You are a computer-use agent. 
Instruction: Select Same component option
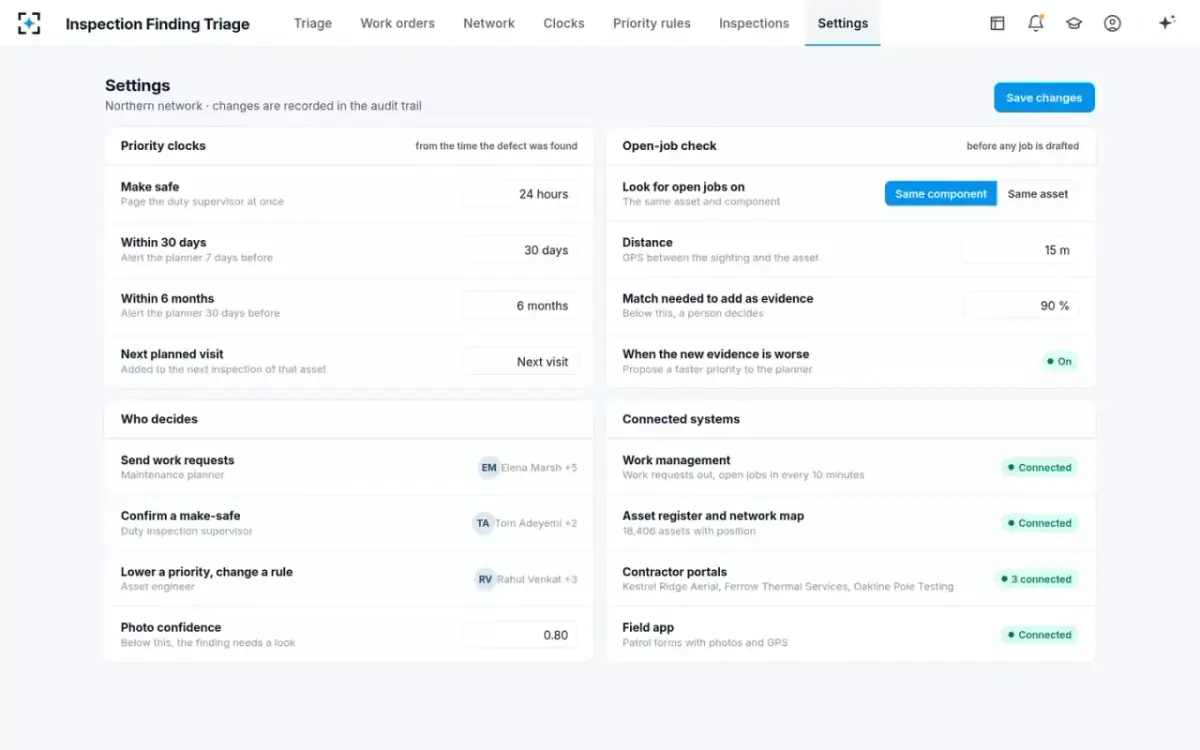point(941,194)
